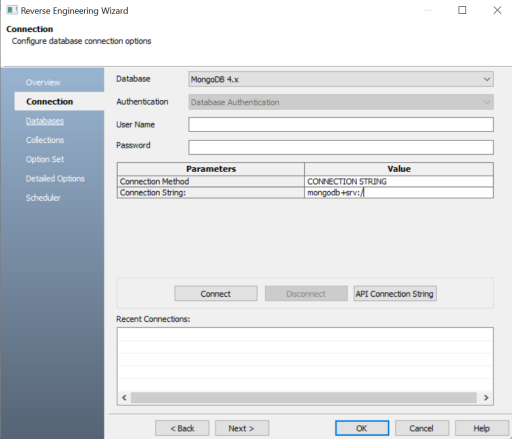This screenshot has width=512, height=439.
Task: Click the right scroll arrow in Recent Connections
Action: pos(486,398)
